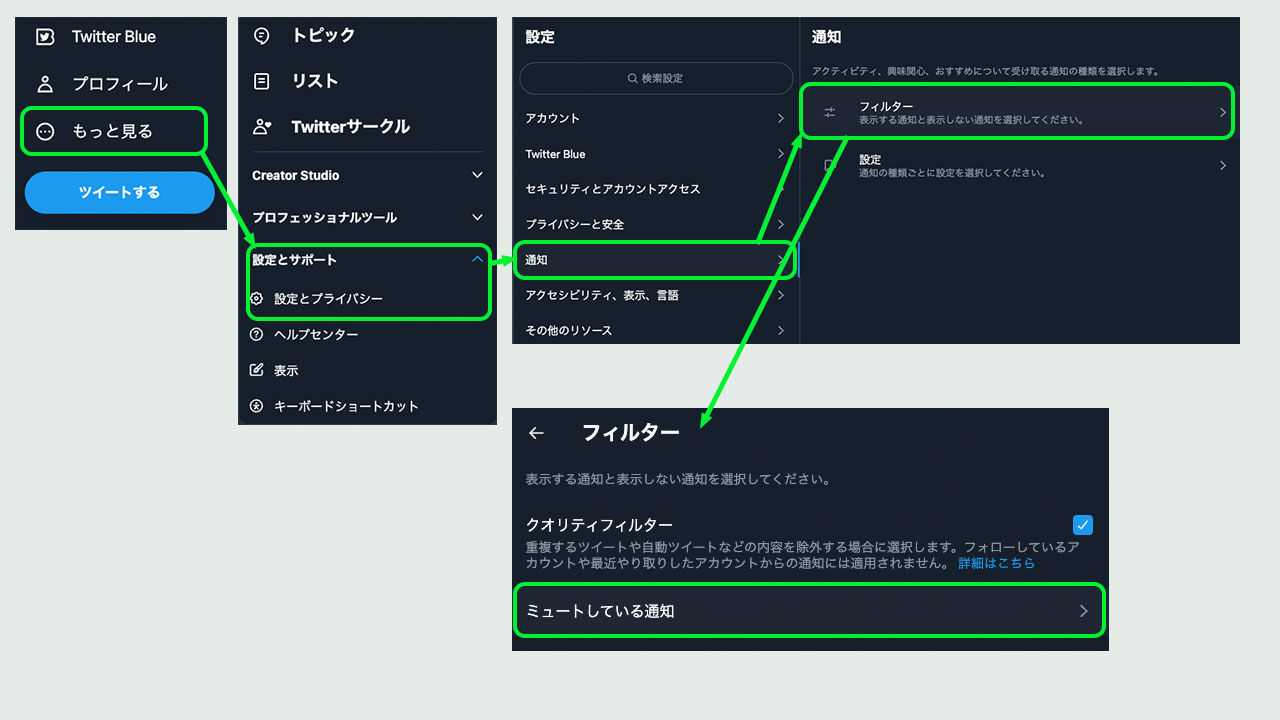Click chevron on アカウント settings row

tap(780, 118)
